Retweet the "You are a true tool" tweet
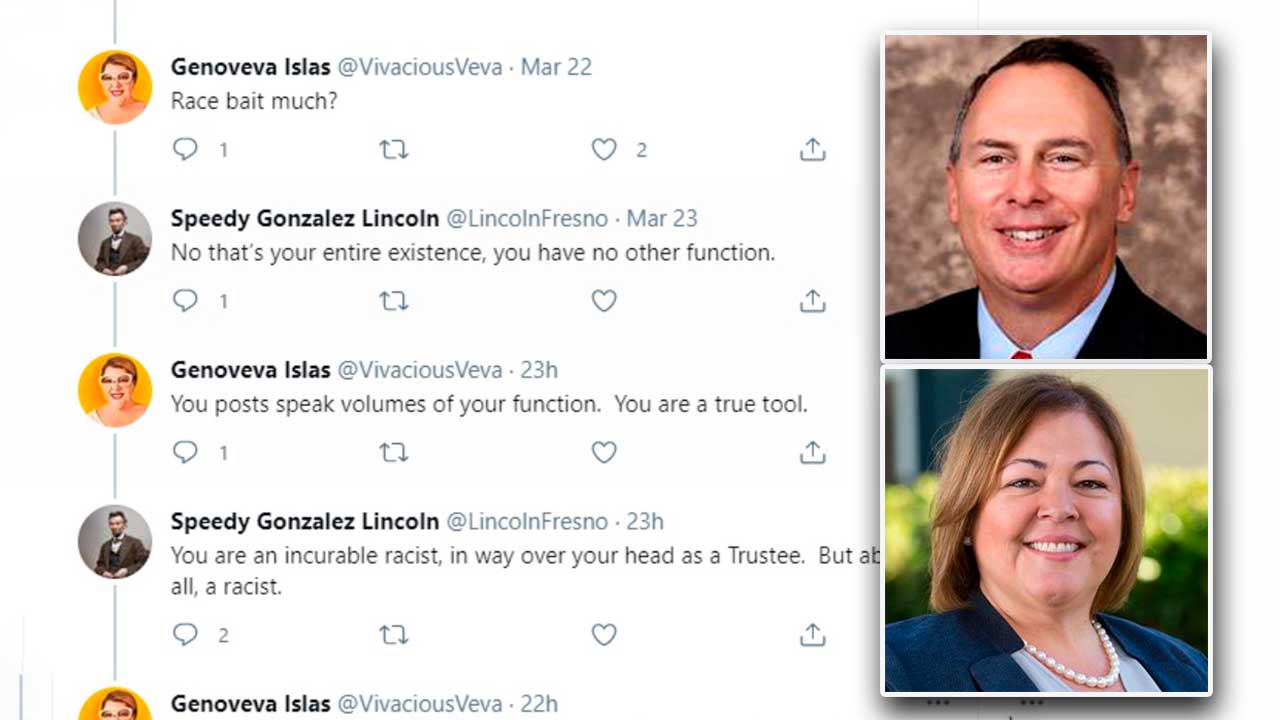Screen dimensions: 1280x720 pyautogui.click(x=394, y=452)
